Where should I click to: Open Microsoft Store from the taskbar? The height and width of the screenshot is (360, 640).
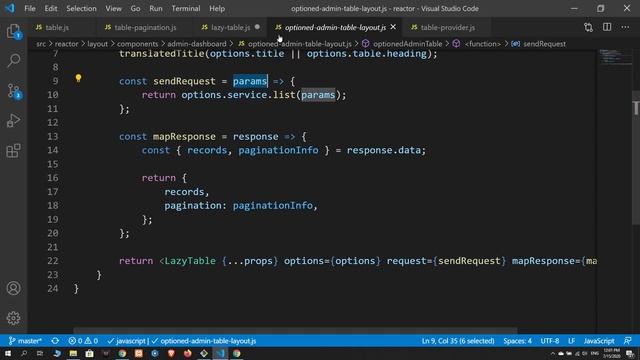tap(89, 353)
